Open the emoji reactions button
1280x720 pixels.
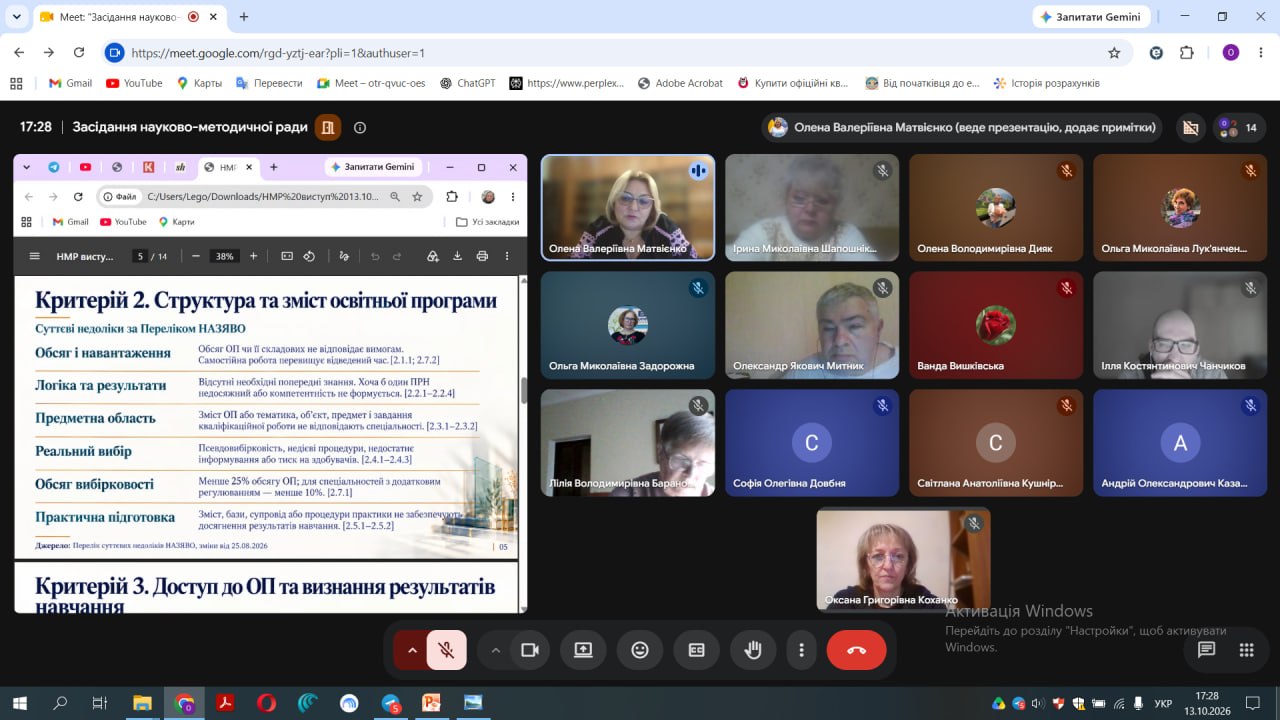(x=640, y=650)
